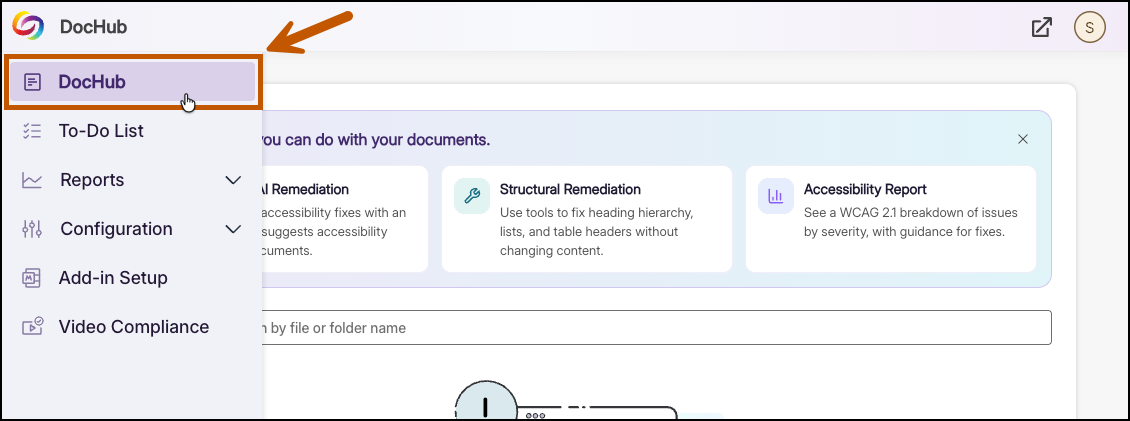Viewport: 1130px width, 421px height.
Task: Open the user avatar labeled S
Action: coord(1090,27)
